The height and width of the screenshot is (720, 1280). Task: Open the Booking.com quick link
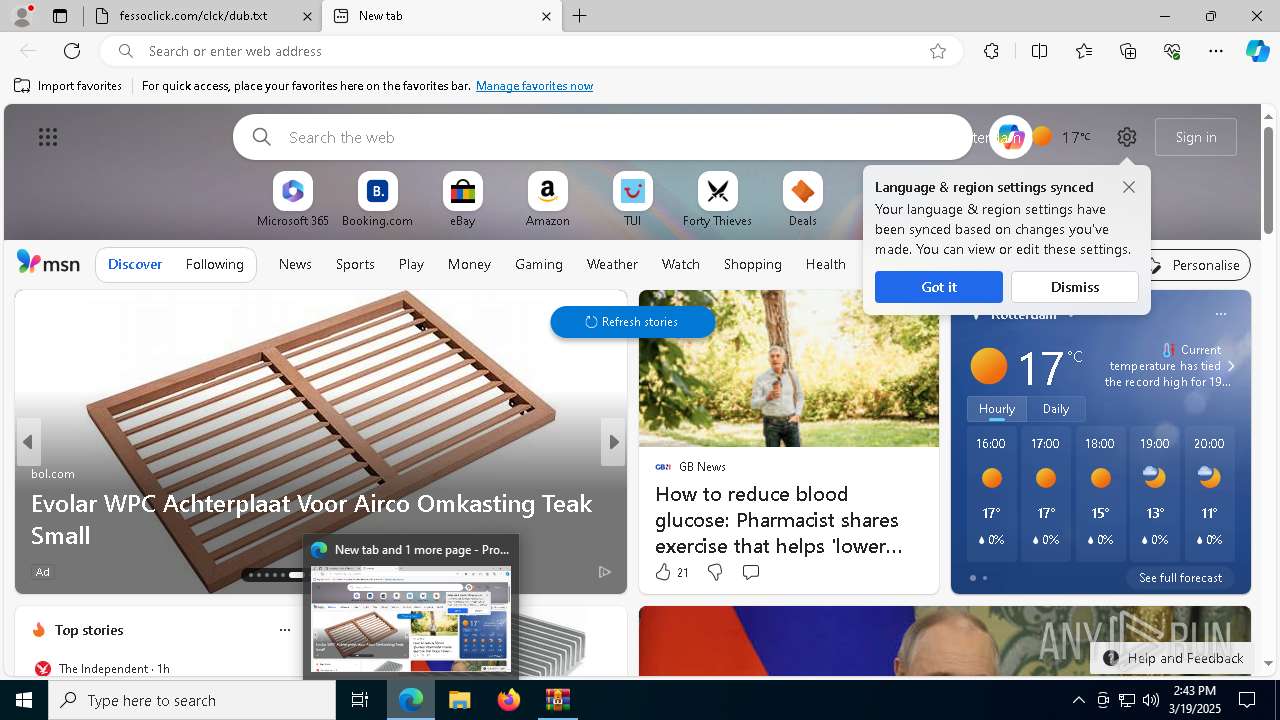click(377, 200)
